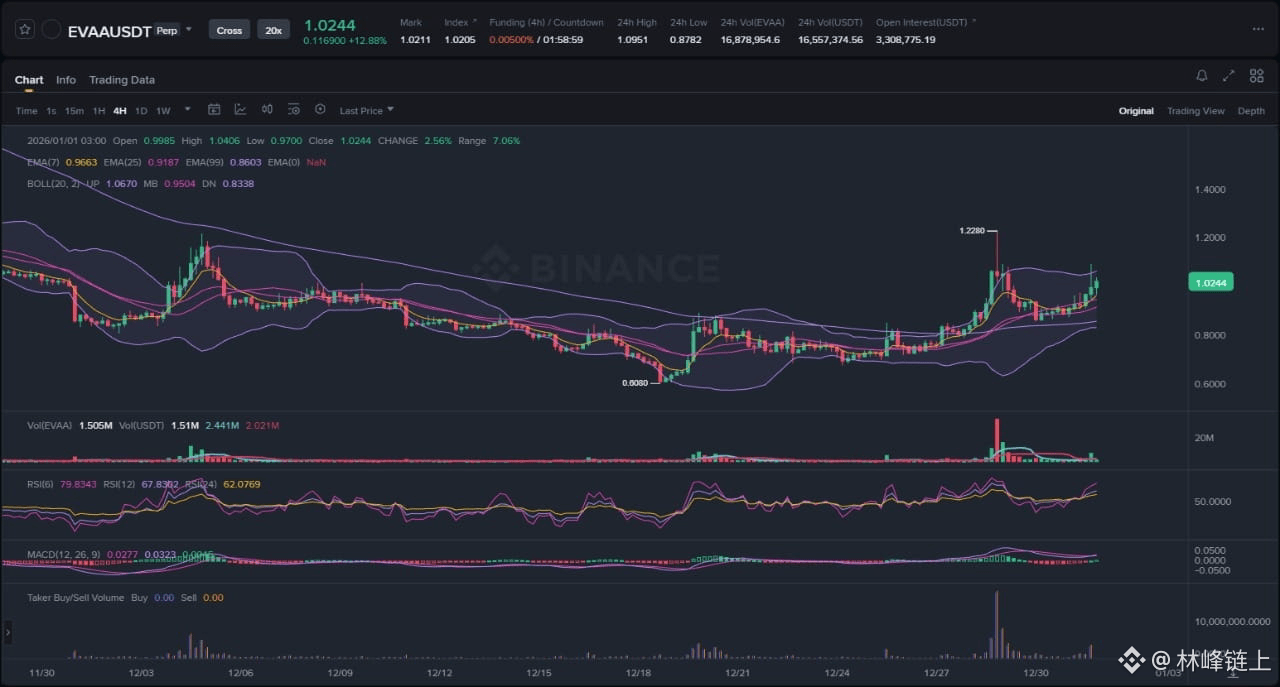
Task: Open the chart display settings icon
Action: 293,110
